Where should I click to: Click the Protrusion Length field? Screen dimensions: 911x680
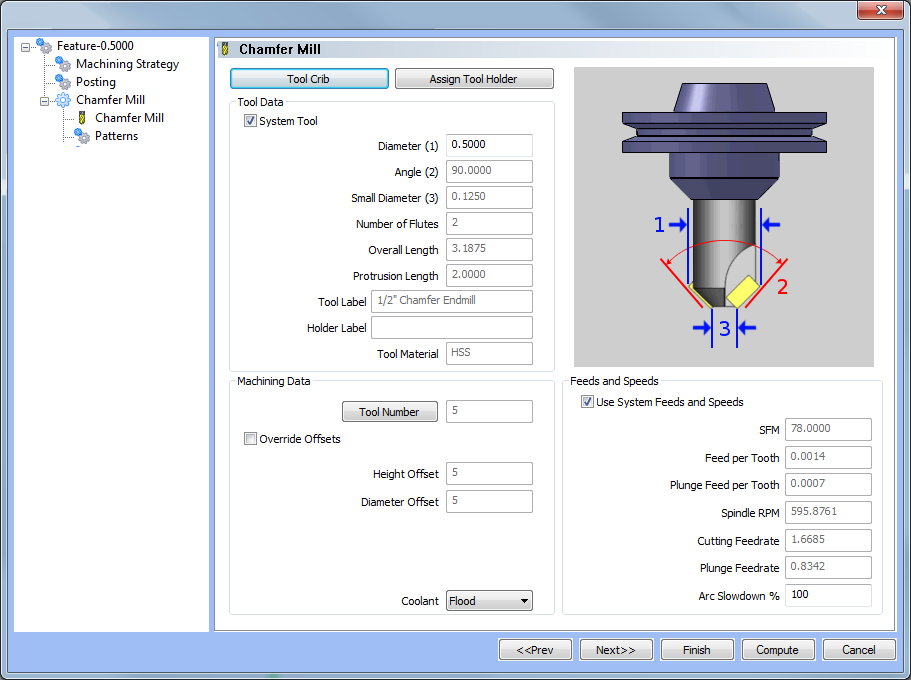click(489, 275)
